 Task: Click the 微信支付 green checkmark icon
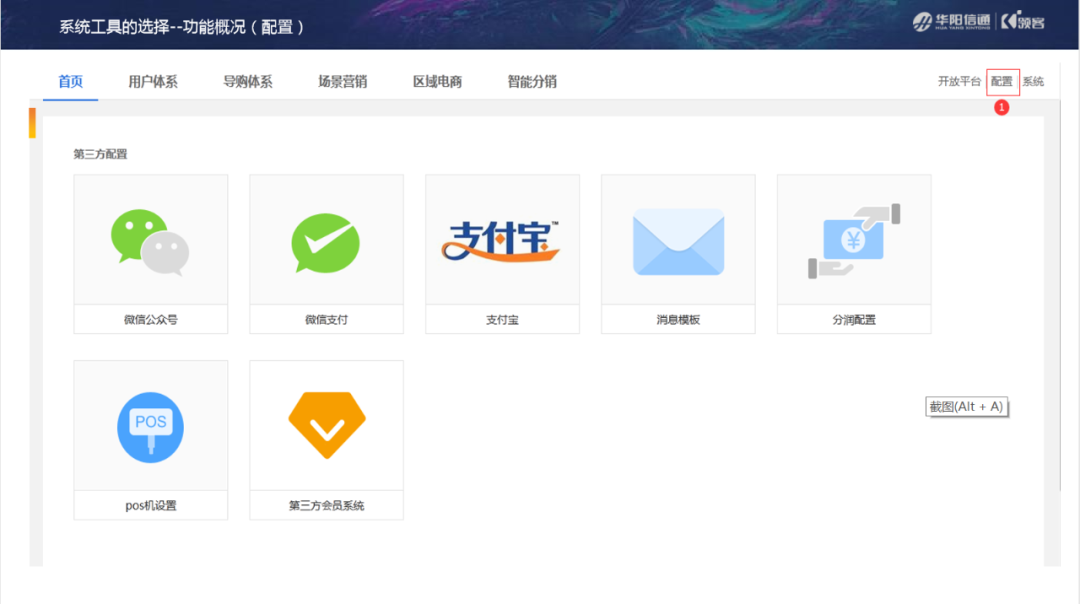click(x=326, y=243)
